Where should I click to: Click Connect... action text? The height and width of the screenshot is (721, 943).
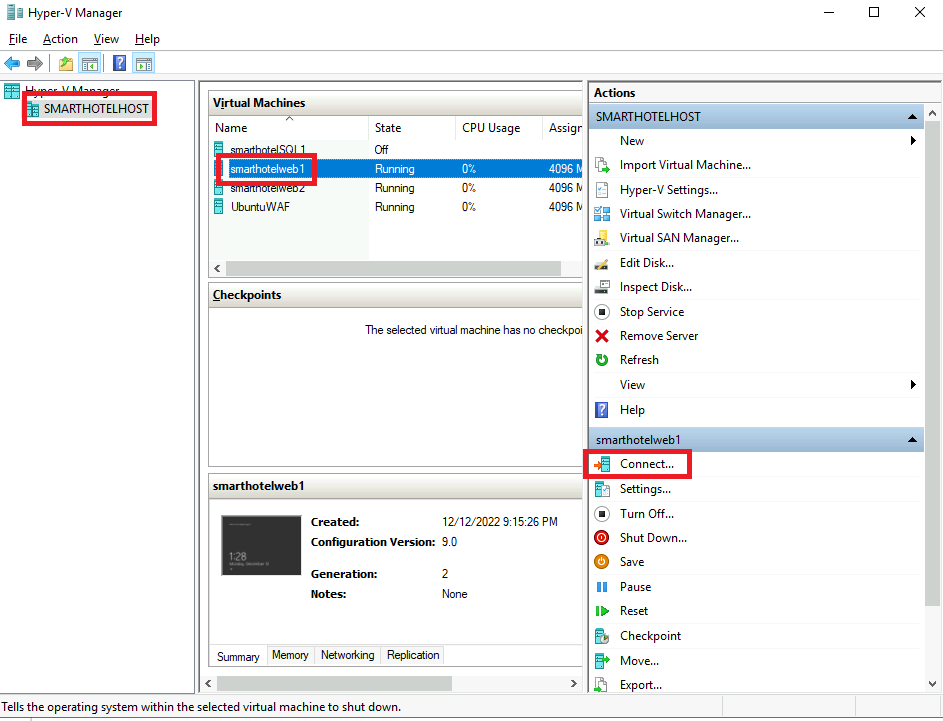(647, 464)
